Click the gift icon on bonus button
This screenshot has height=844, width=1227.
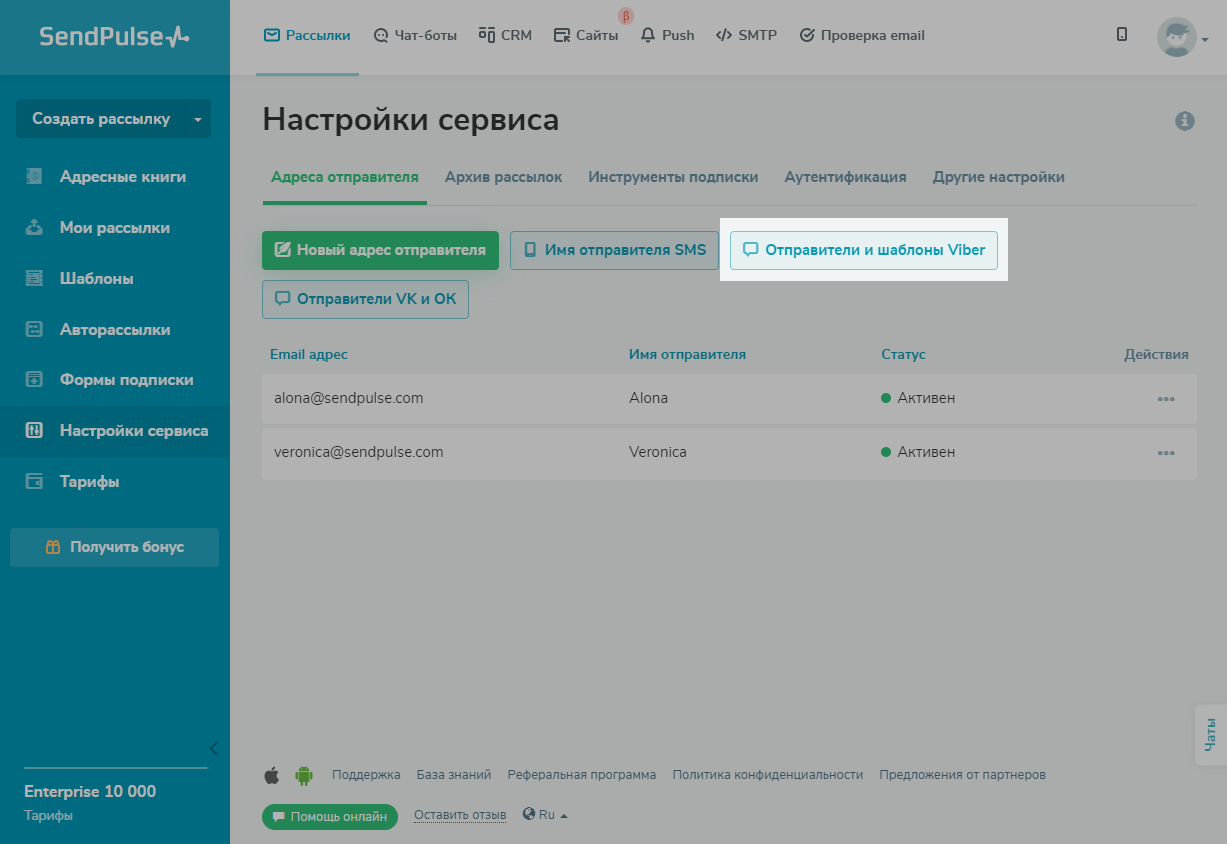click(x=53, y=547)
